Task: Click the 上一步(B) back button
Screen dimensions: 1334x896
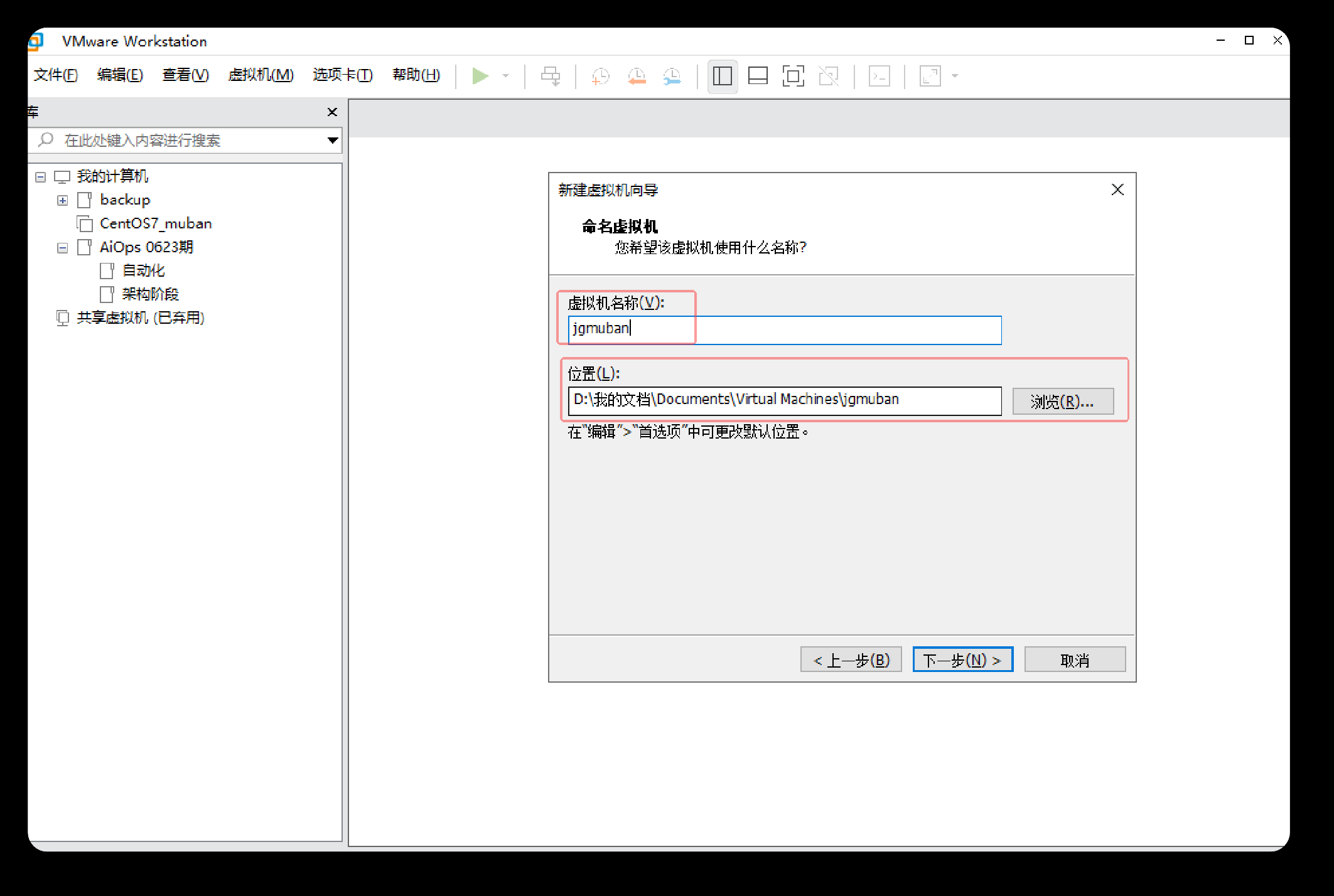Action: tap(851, 659)
